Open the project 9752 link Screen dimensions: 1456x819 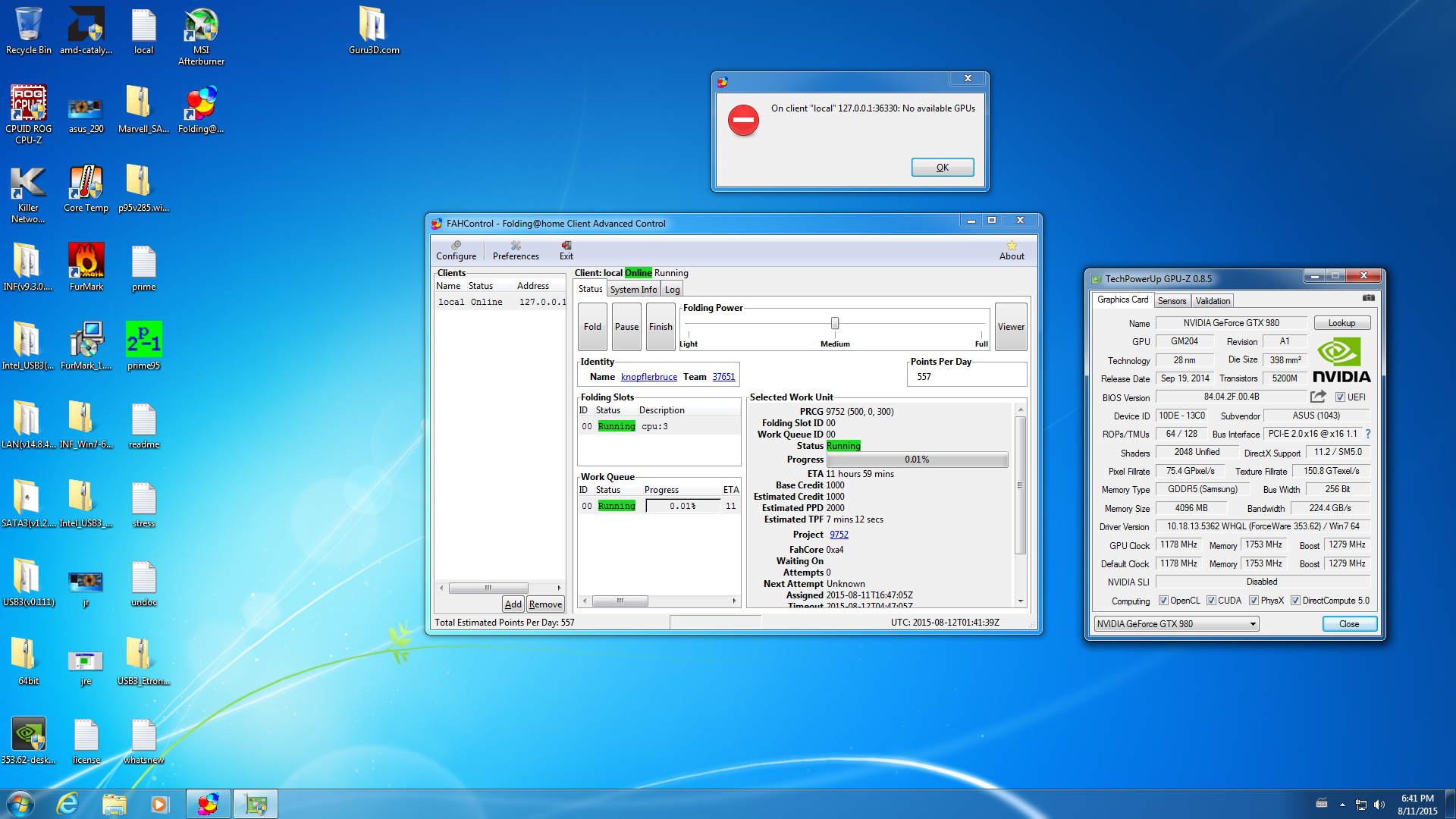839,535
